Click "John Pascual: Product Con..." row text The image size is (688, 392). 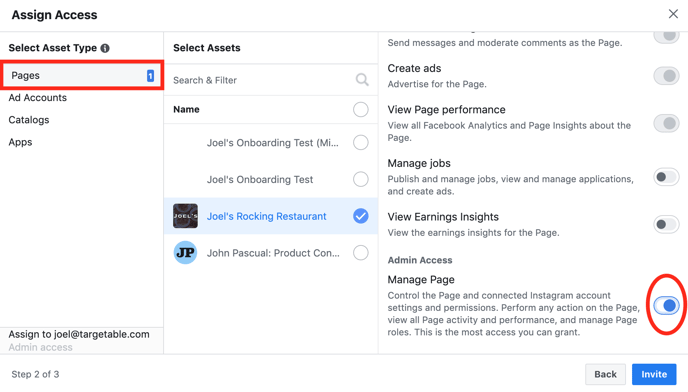click(x=273, y=253)
